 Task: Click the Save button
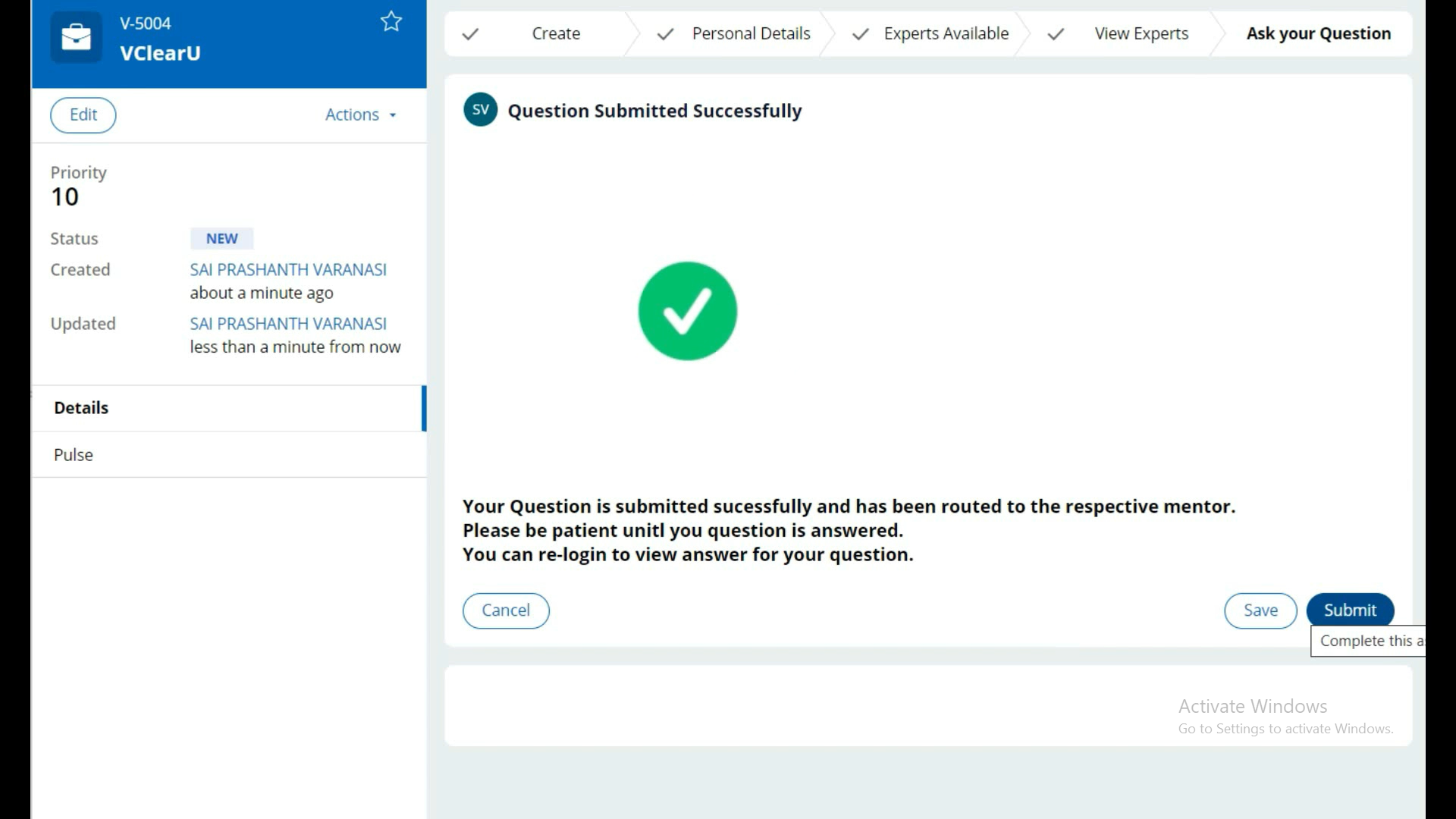click(1260, 610)
